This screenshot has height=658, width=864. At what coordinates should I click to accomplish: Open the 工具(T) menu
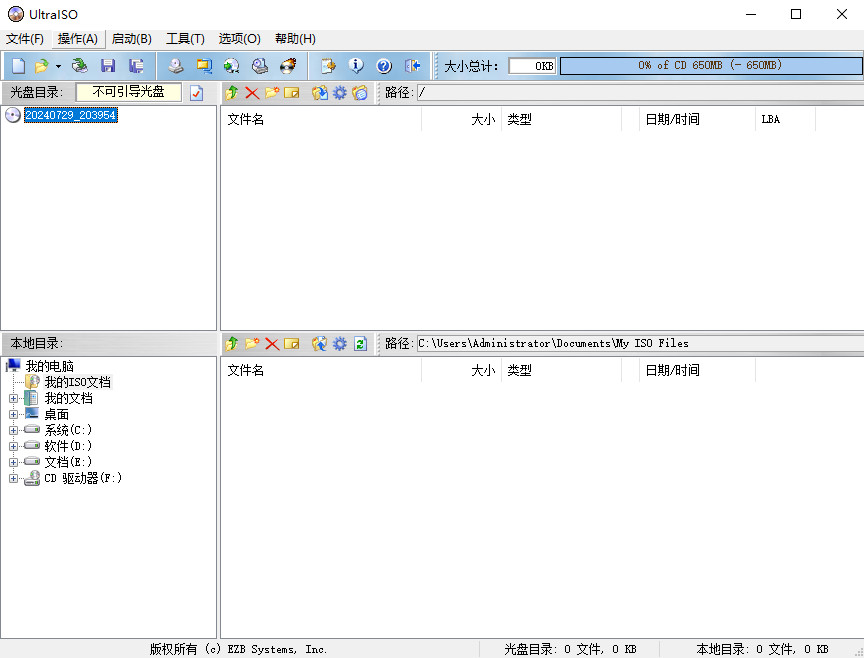click(184, 38)
